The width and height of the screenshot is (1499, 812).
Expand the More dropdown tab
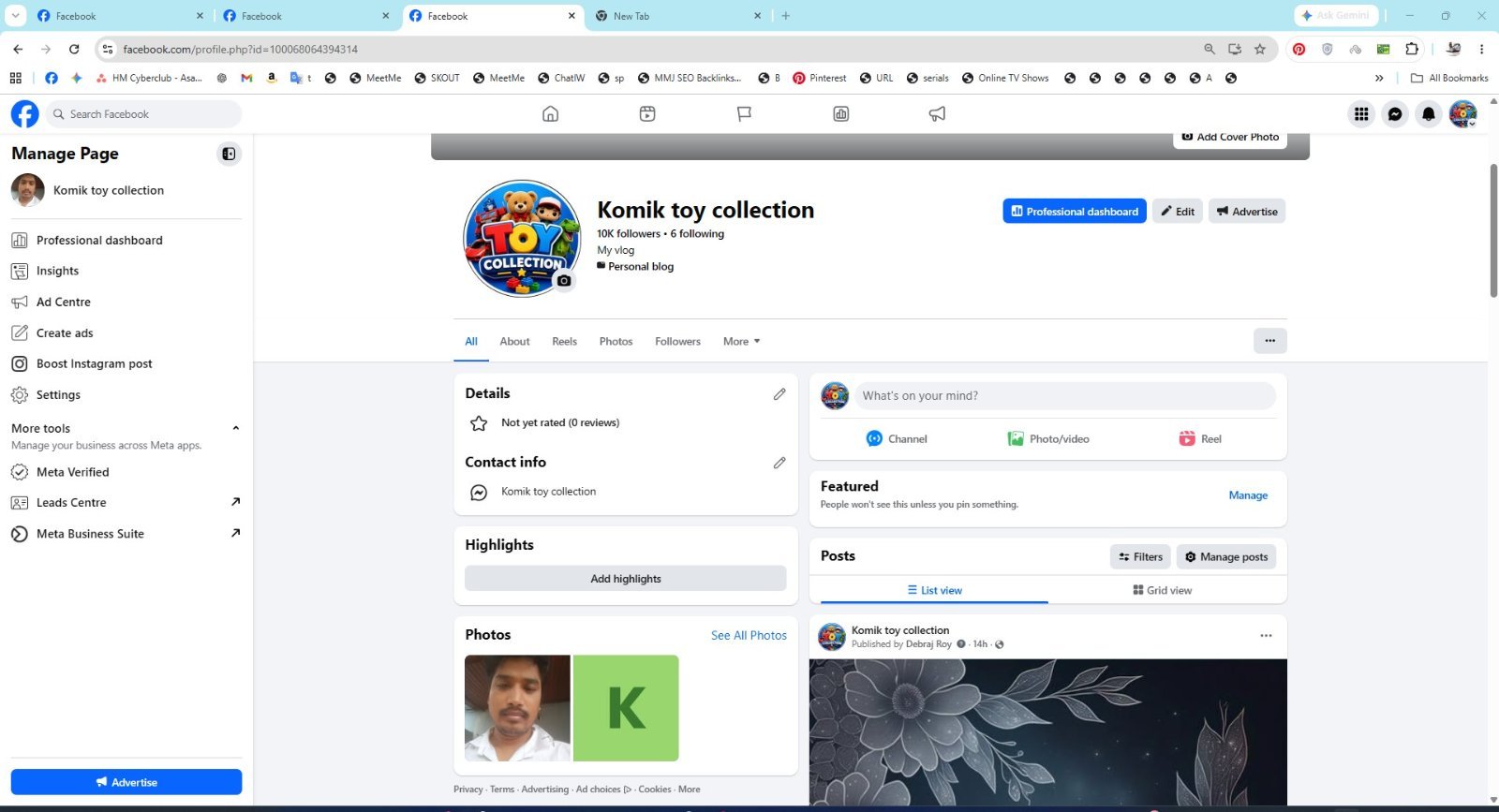click(741, 342)
